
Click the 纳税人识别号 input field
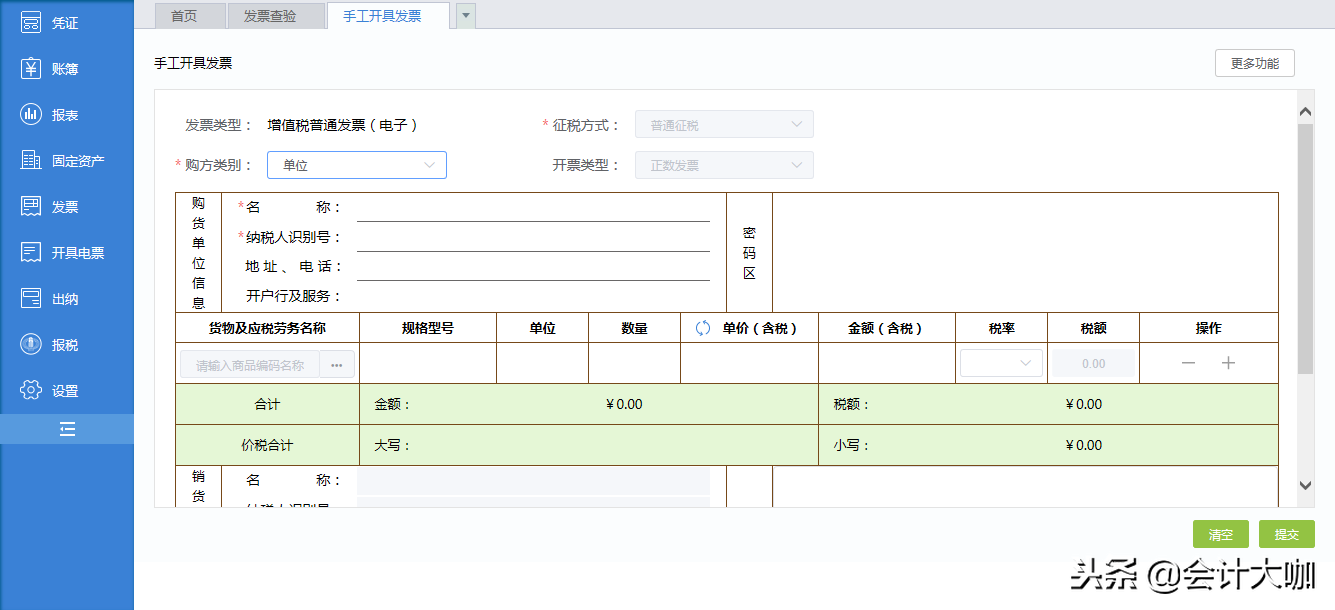530,238
